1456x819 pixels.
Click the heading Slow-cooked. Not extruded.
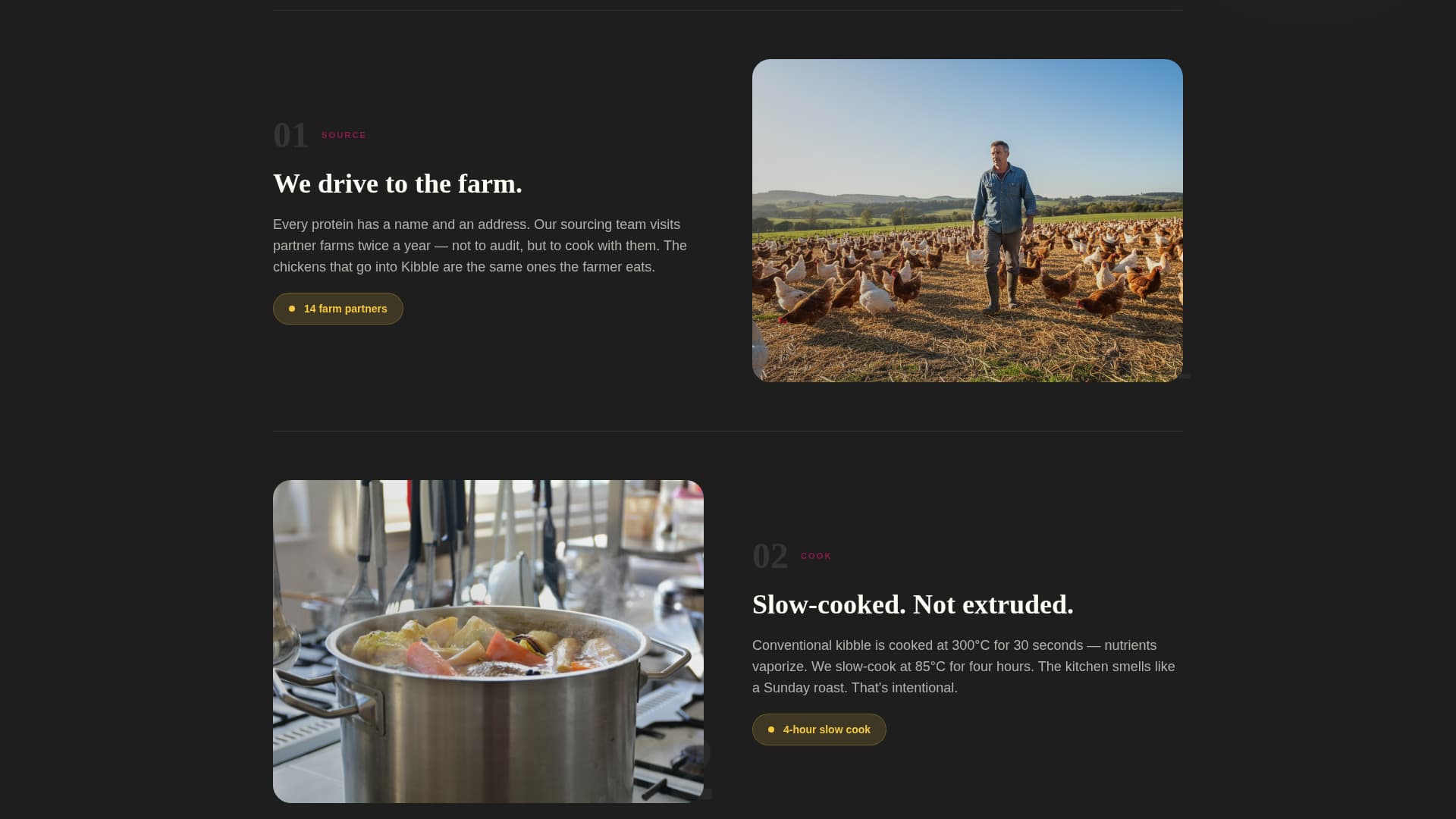pos(912,604)
